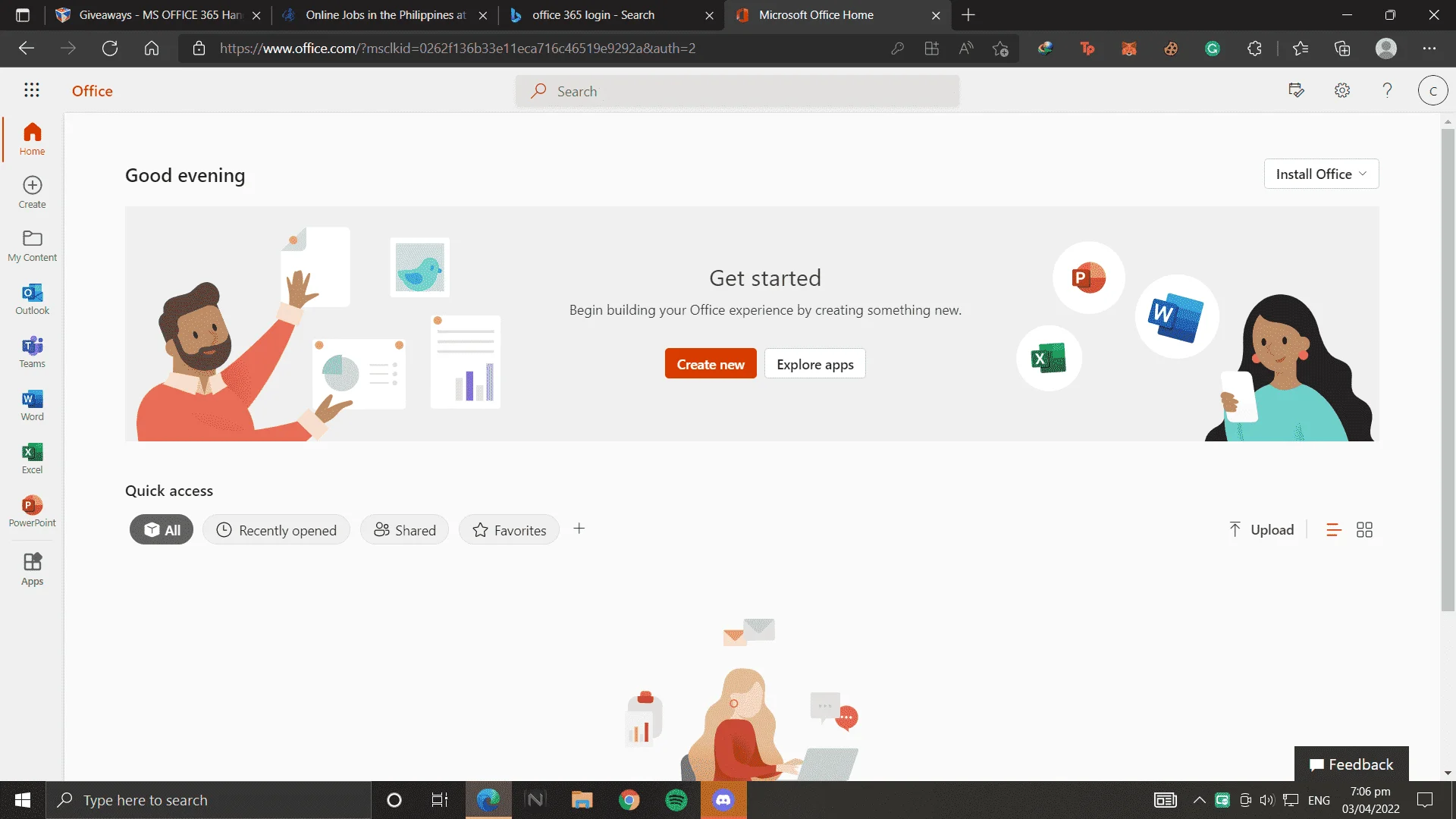Screen dimensions: 1456x819
Task: Launch PowerPoint from the sidebar
Action: [32, 511]
